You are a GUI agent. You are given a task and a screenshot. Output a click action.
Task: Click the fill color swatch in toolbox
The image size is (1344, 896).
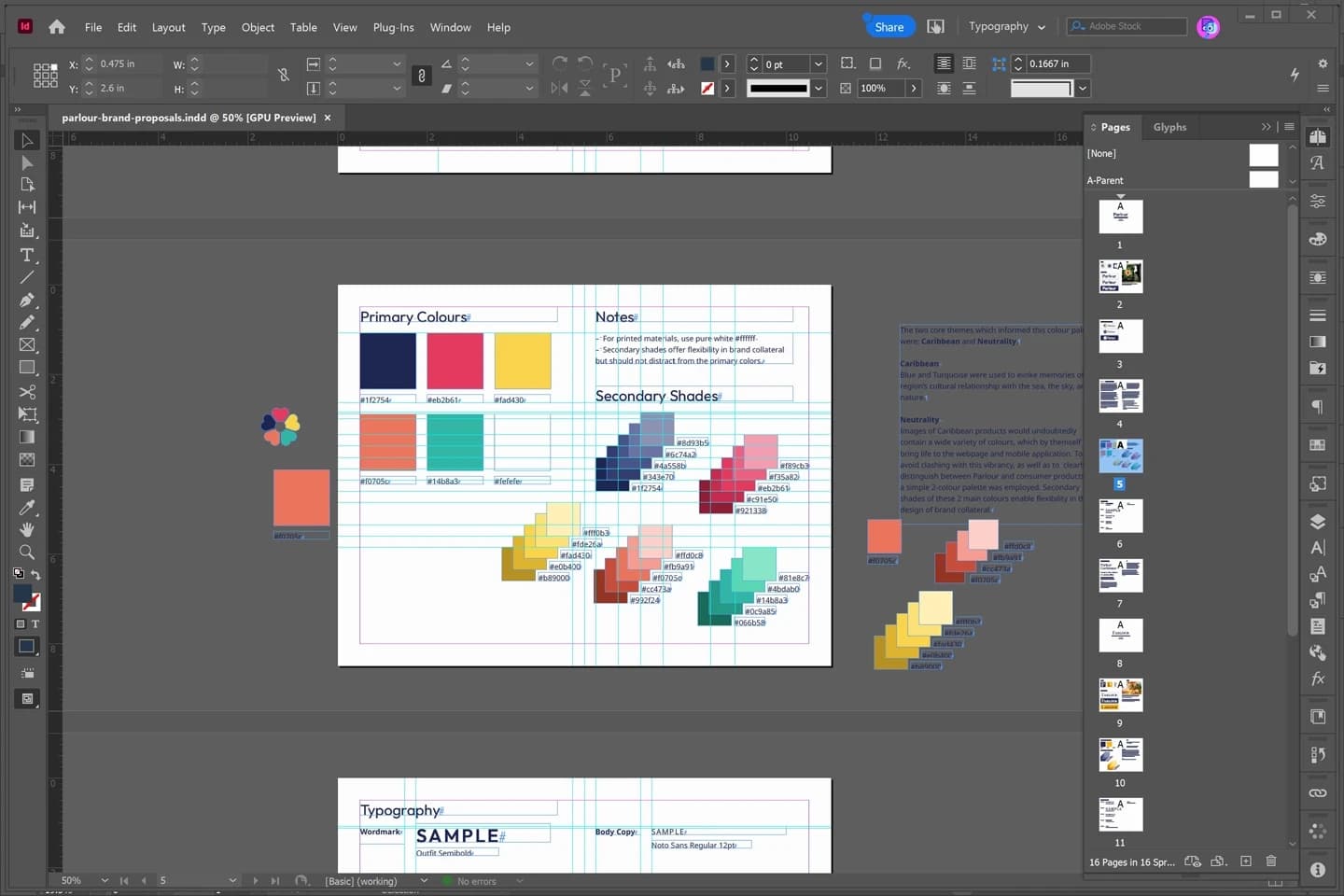click(x=22, y=594)
